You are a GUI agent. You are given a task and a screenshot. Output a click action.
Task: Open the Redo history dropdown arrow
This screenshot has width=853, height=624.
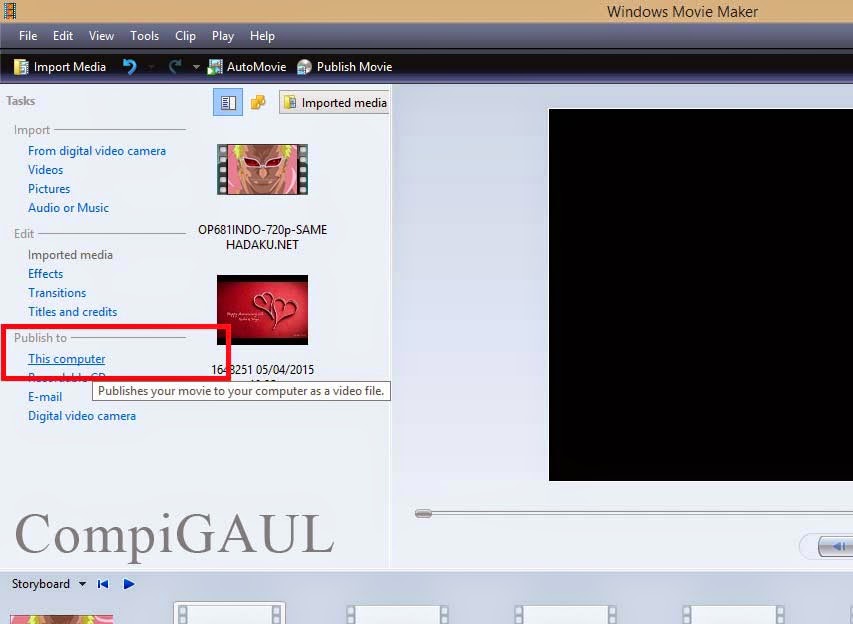click(x=196, y=67)
